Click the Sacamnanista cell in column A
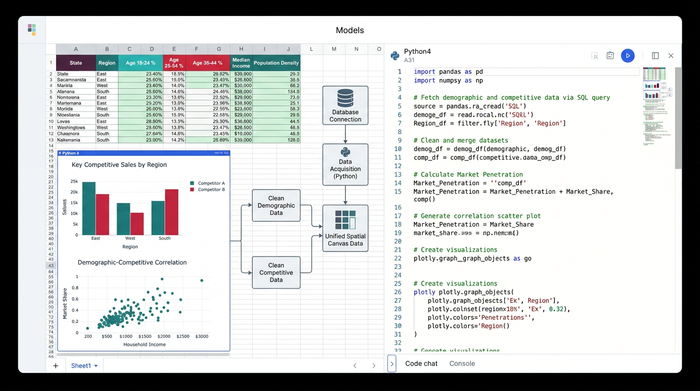This screenshot has width=700, height=391. tap(76, 79)
